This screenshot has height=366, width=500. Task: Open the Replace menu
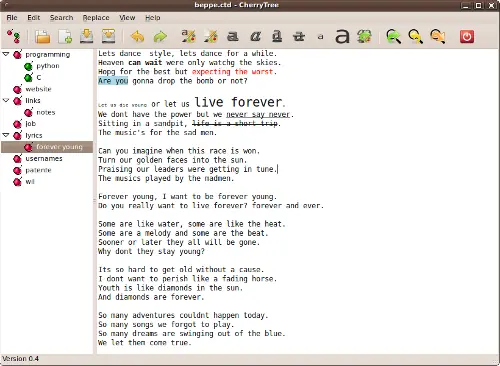pos(96,18)
